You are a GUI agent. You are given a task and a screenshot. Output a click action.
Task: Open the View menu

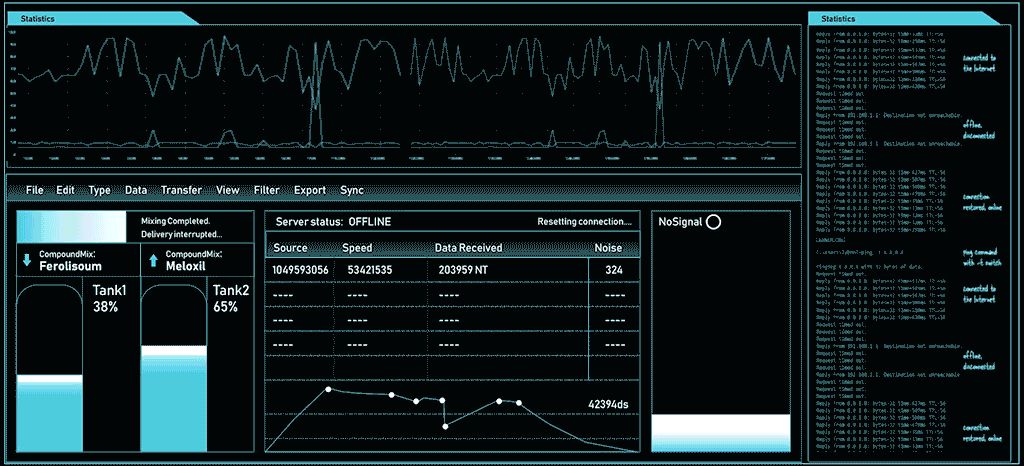pyautogui.click(x=228, y=190)
